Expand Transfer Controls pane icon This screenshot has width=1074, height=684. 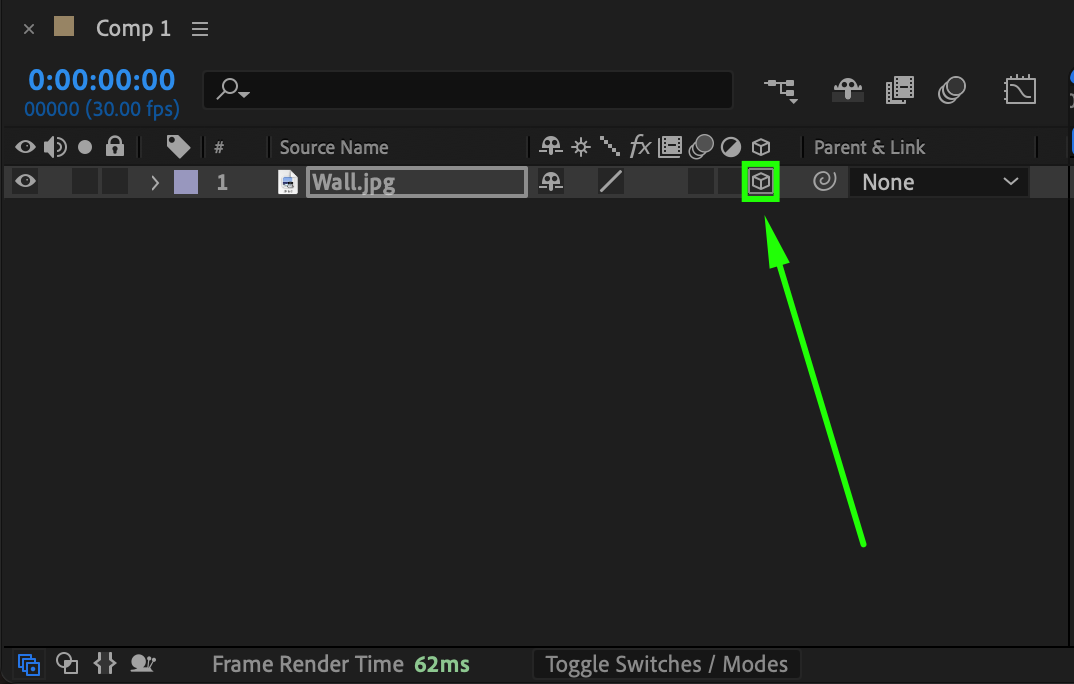66,663
